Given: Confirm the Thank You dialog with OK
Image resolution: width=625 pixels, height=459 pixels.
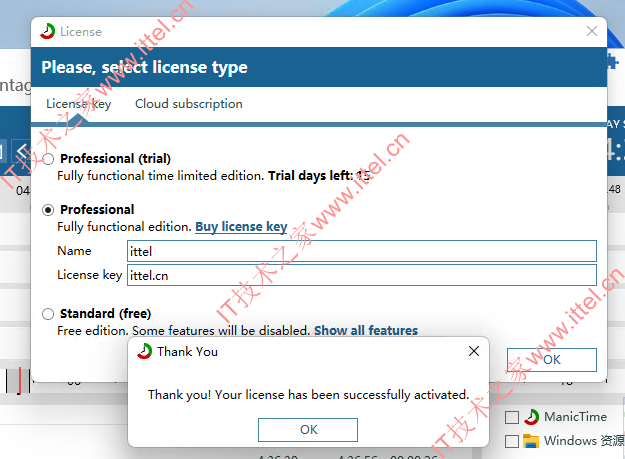Looking at the screenshot, I should pyautogui.click(x=308, y=430).
